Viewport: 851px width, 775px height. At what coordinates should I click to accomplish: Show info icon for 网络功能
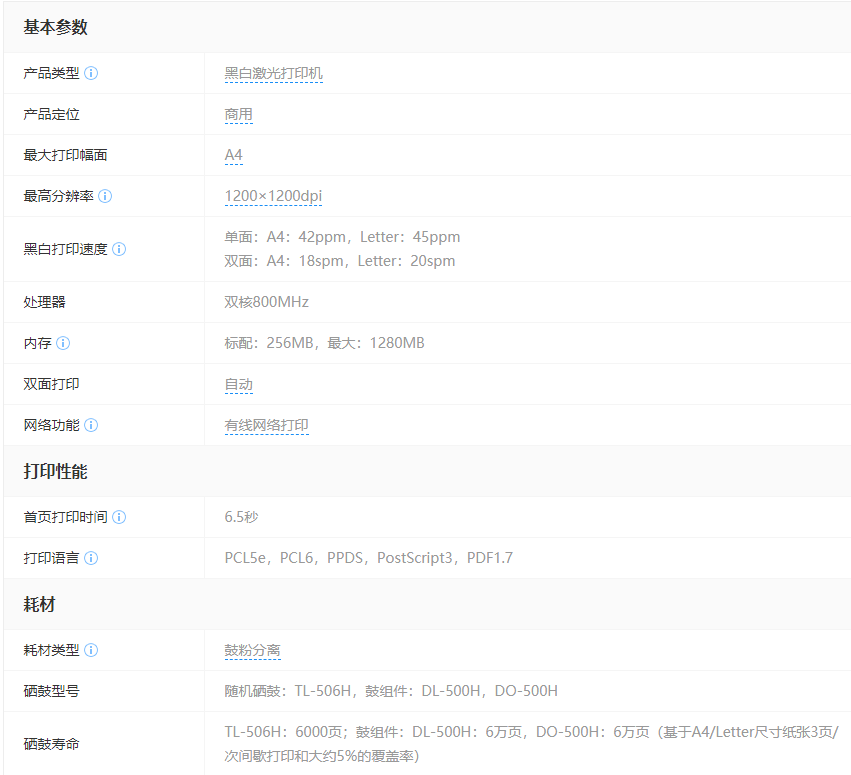coord(91,425)
